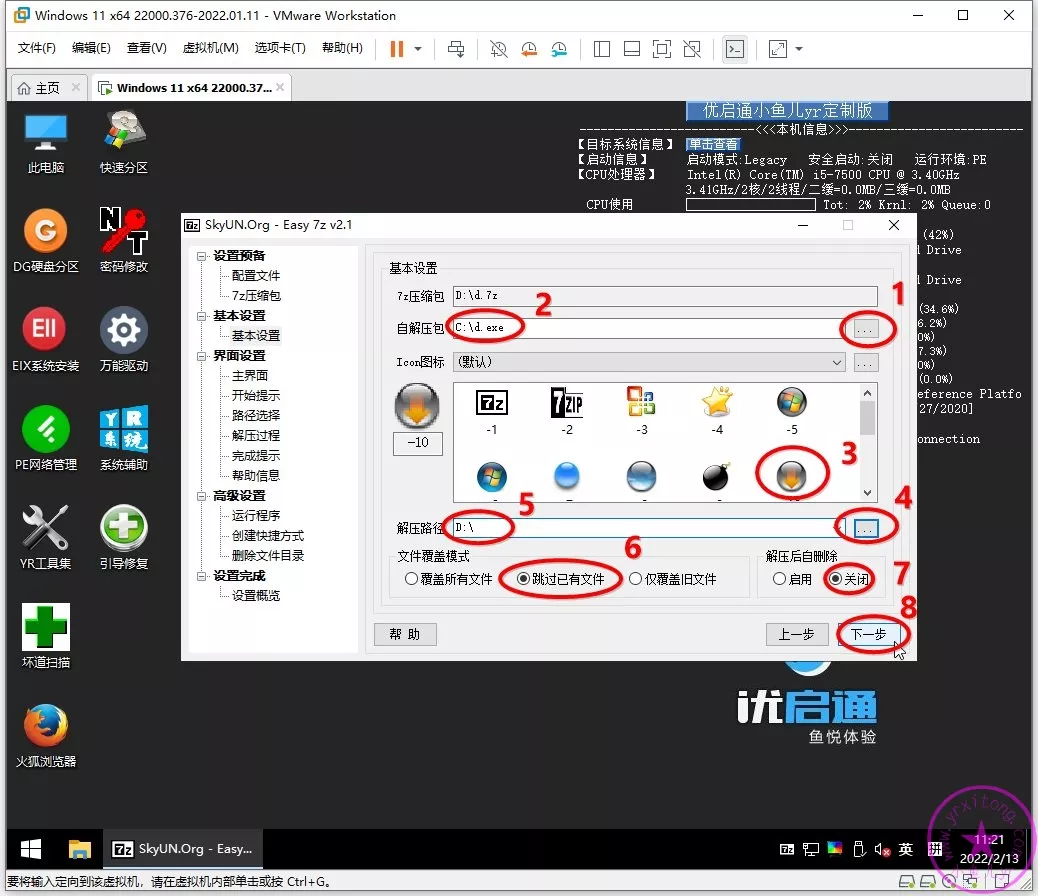Click the 下一步 button
This screenshot has height=896, width=1038.
coord(868,634)
